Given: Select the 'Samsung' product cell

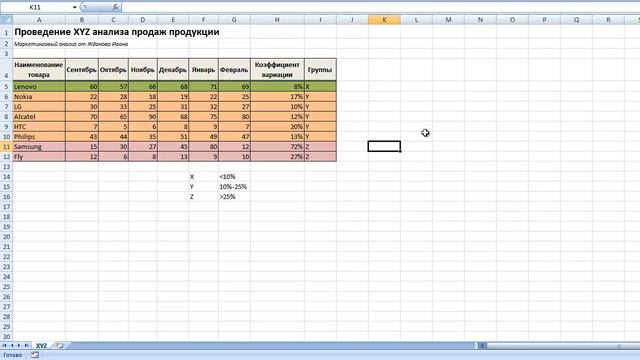Looking at the screenshot, I should (39, 147).
